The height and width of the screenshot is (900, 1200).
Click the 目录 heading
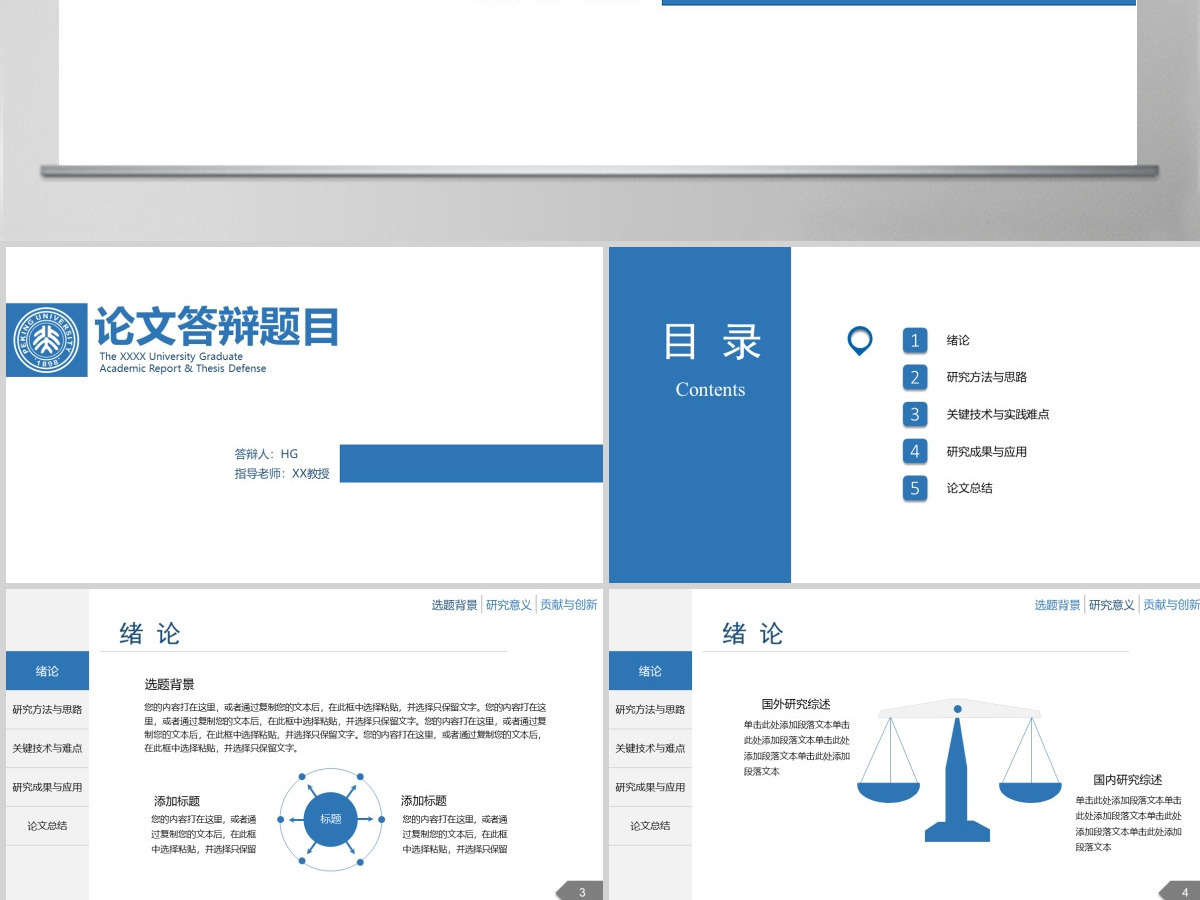tap(711, 342)
